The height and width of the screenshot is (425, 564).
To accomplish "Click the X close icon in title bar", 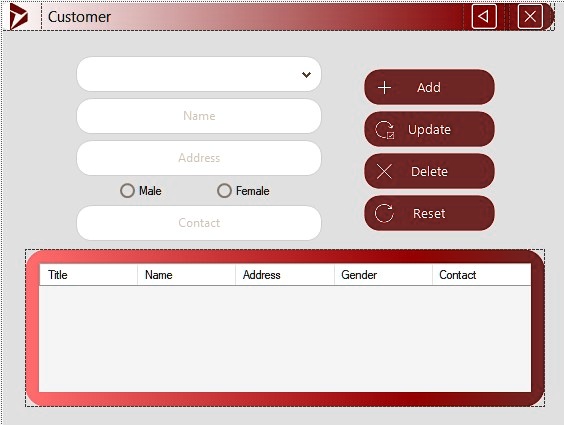I will click(530, 16).
